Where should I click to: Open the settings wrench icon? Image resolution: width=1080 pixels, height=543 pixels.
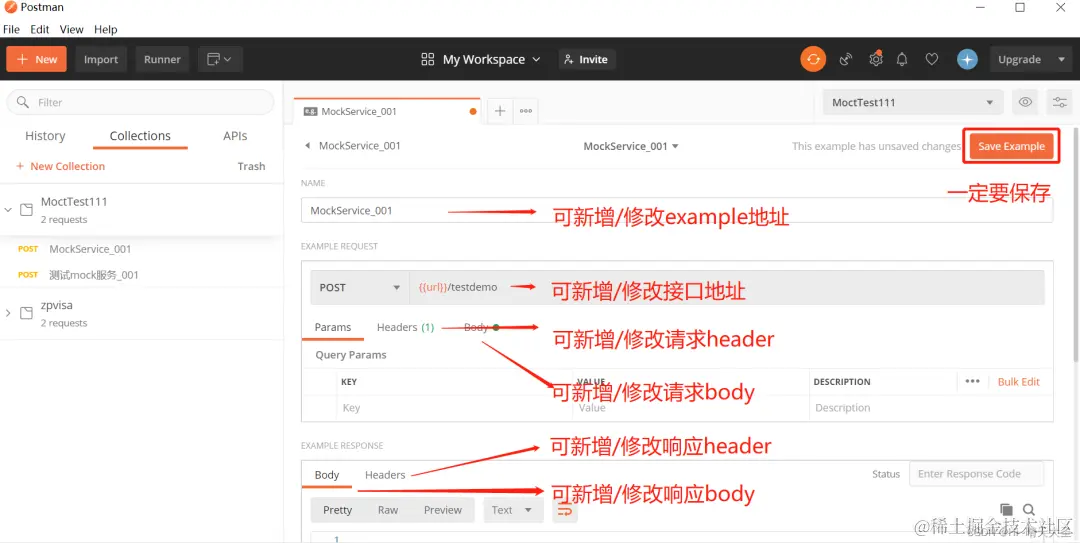[875, 59]
